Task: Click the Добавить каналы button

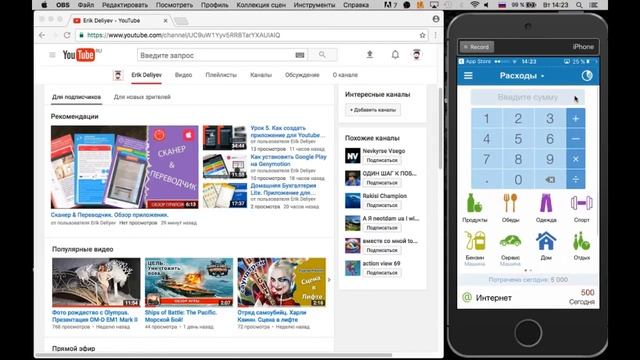Action: (x=373, y=110)
